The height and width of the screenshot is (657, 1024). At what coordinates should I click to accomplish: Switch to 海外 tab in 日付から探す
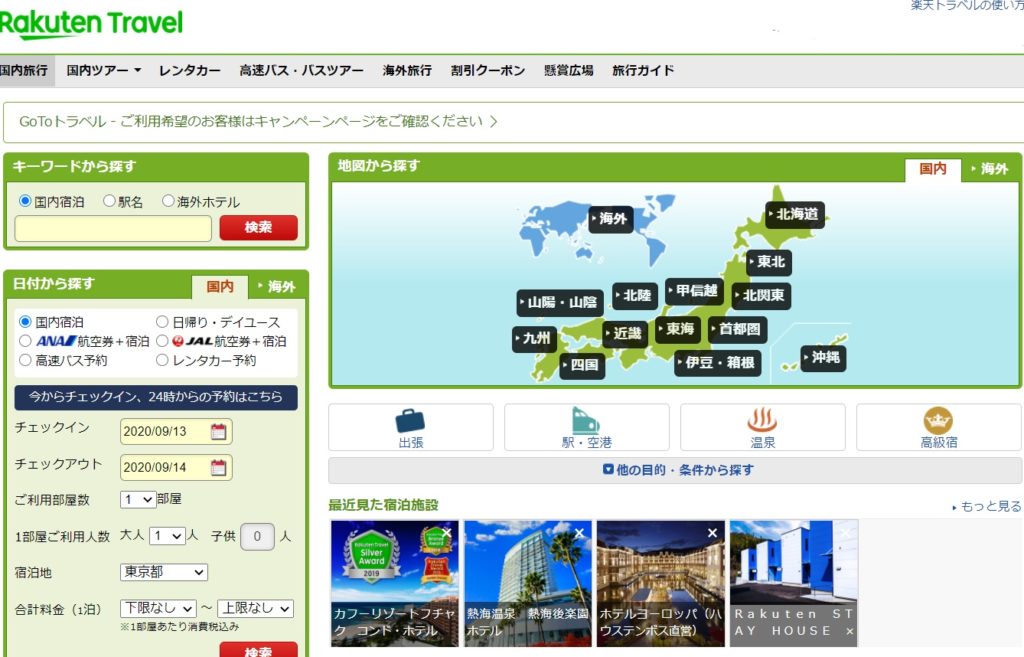pyautogui.click(x=277, y=286)
